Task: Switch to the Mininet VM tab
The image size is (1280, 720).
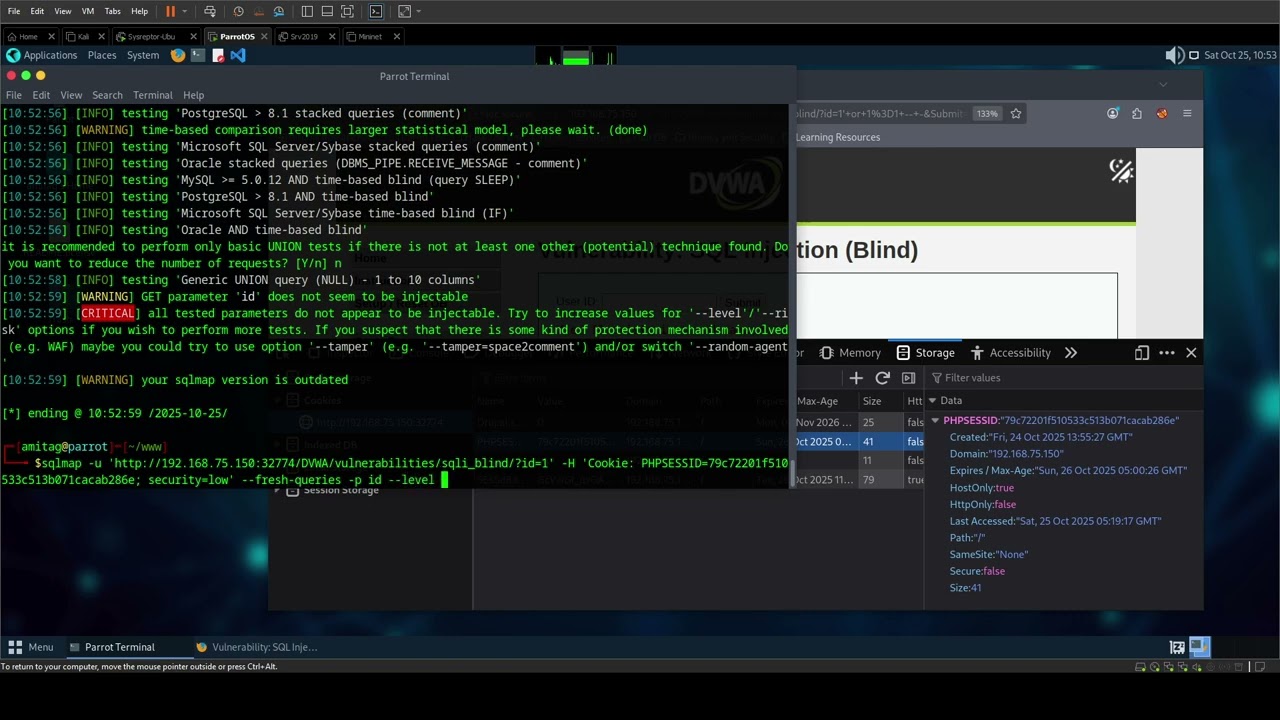Action: click(x=370, y=36)
